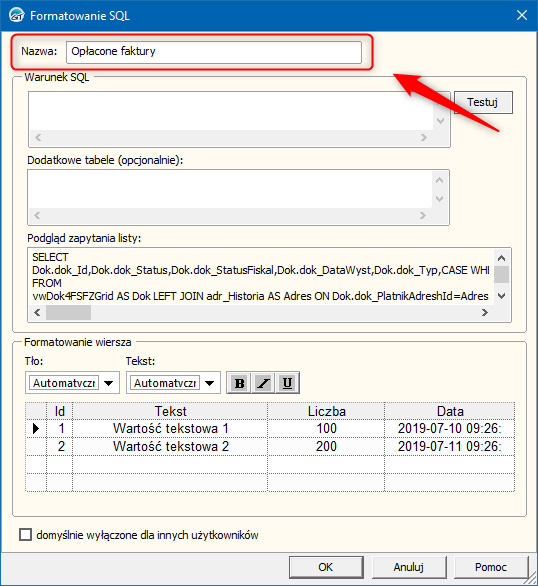Toggle italic row formatting
The width and height of the screenshot is (538, 586).
coord(263,383)
